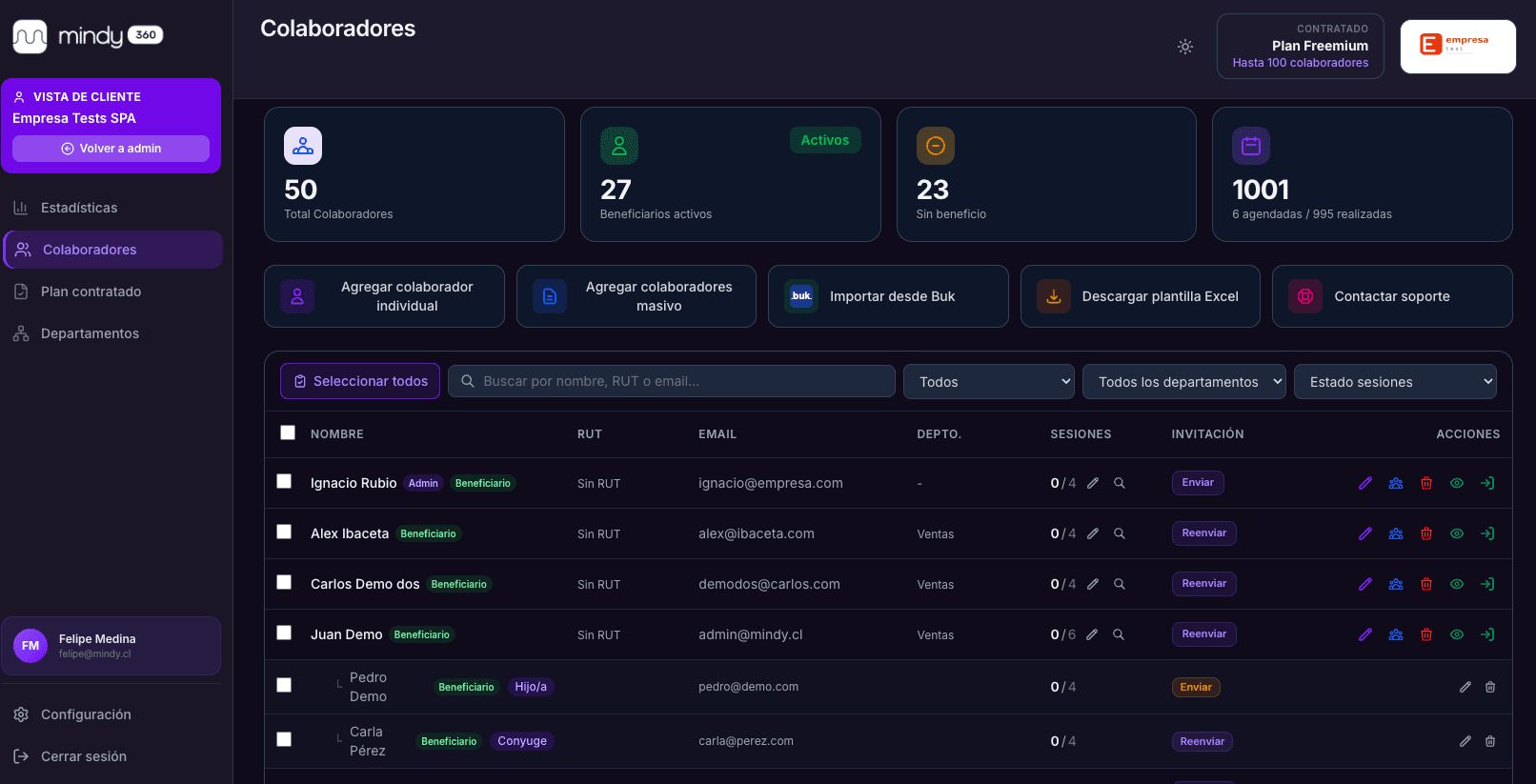Click the login-as arrow icon for Juan Demo

click(1487, 634)
